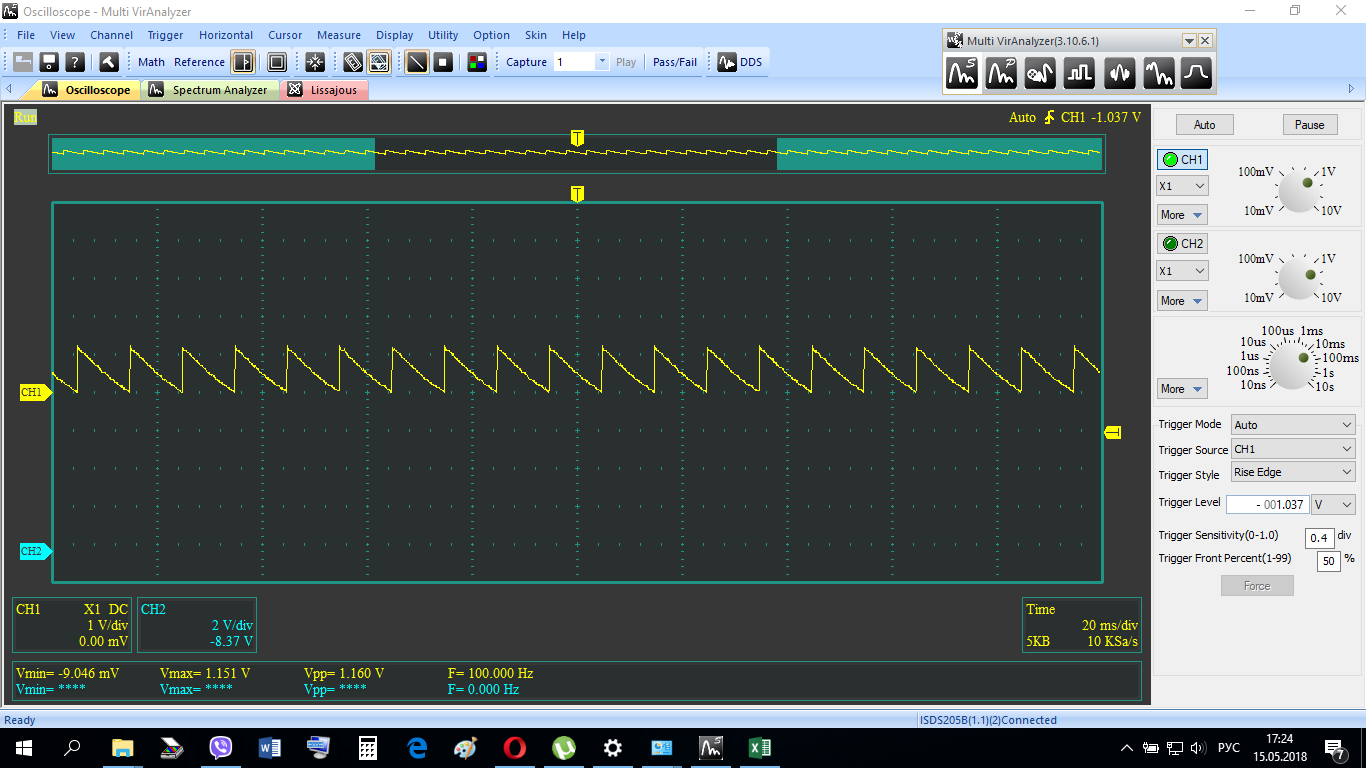The width and height of the screenshot is (1366, 768).
Task: Toggle CH1 channel on/off
Action: [1181, 159]
